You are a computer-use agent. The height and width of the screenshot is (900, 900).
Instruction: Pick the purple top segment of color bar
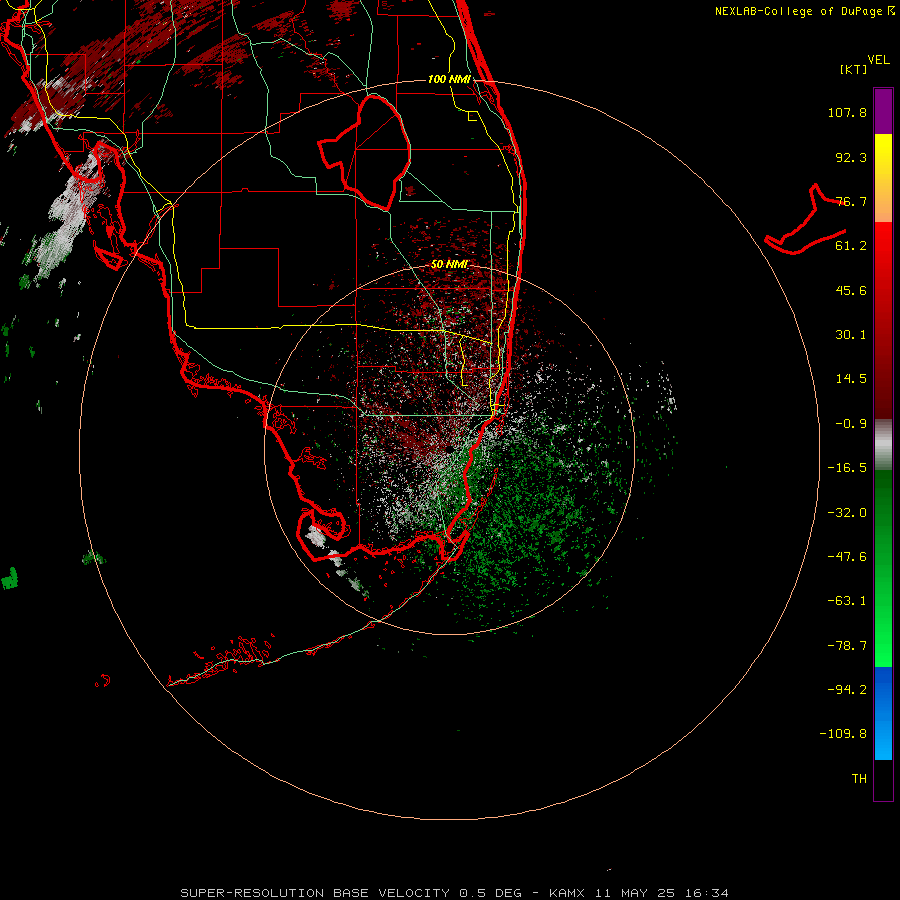pyautogui.click(x=883, y=111)
